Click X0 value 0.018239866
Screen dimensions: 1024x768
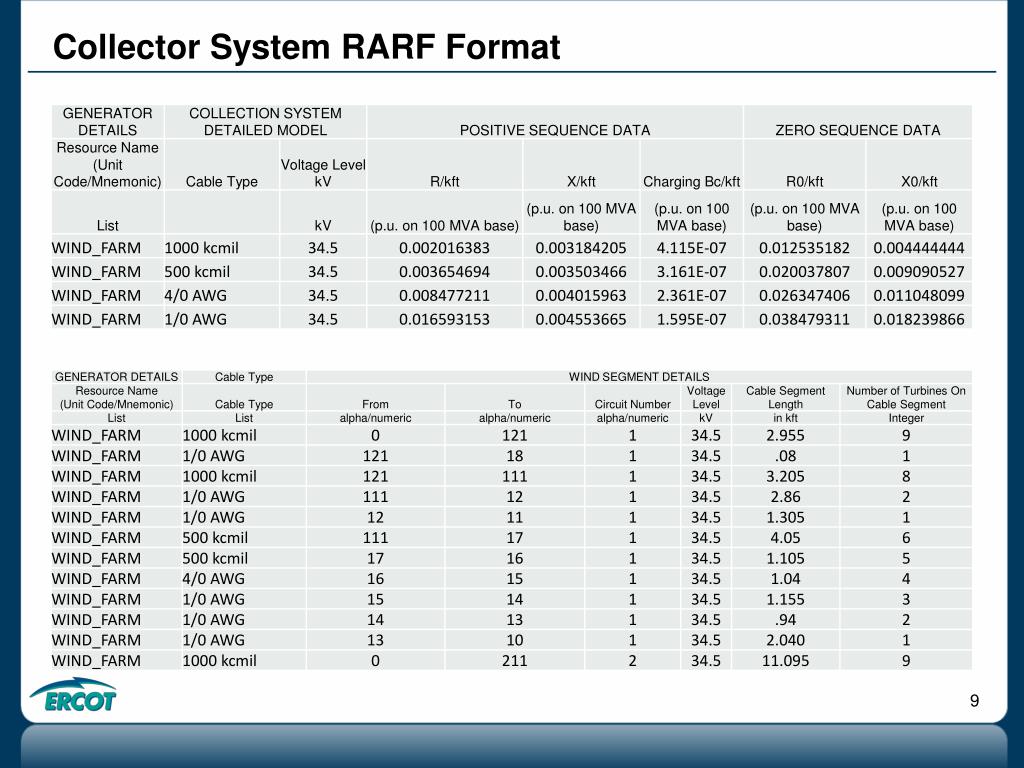click(x=919, y=319)
